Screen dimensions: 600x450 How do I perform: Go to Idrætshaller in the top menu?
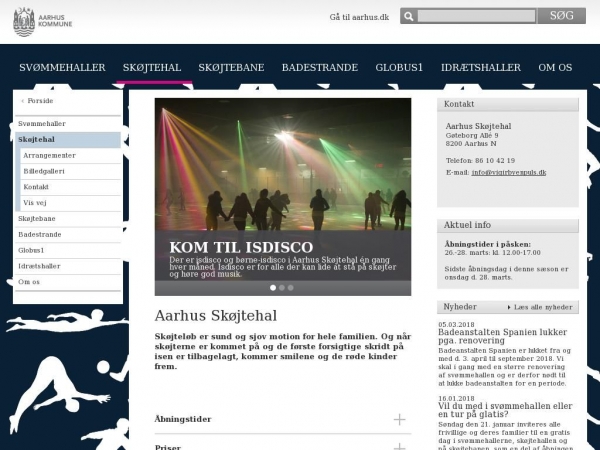point(481,67)
